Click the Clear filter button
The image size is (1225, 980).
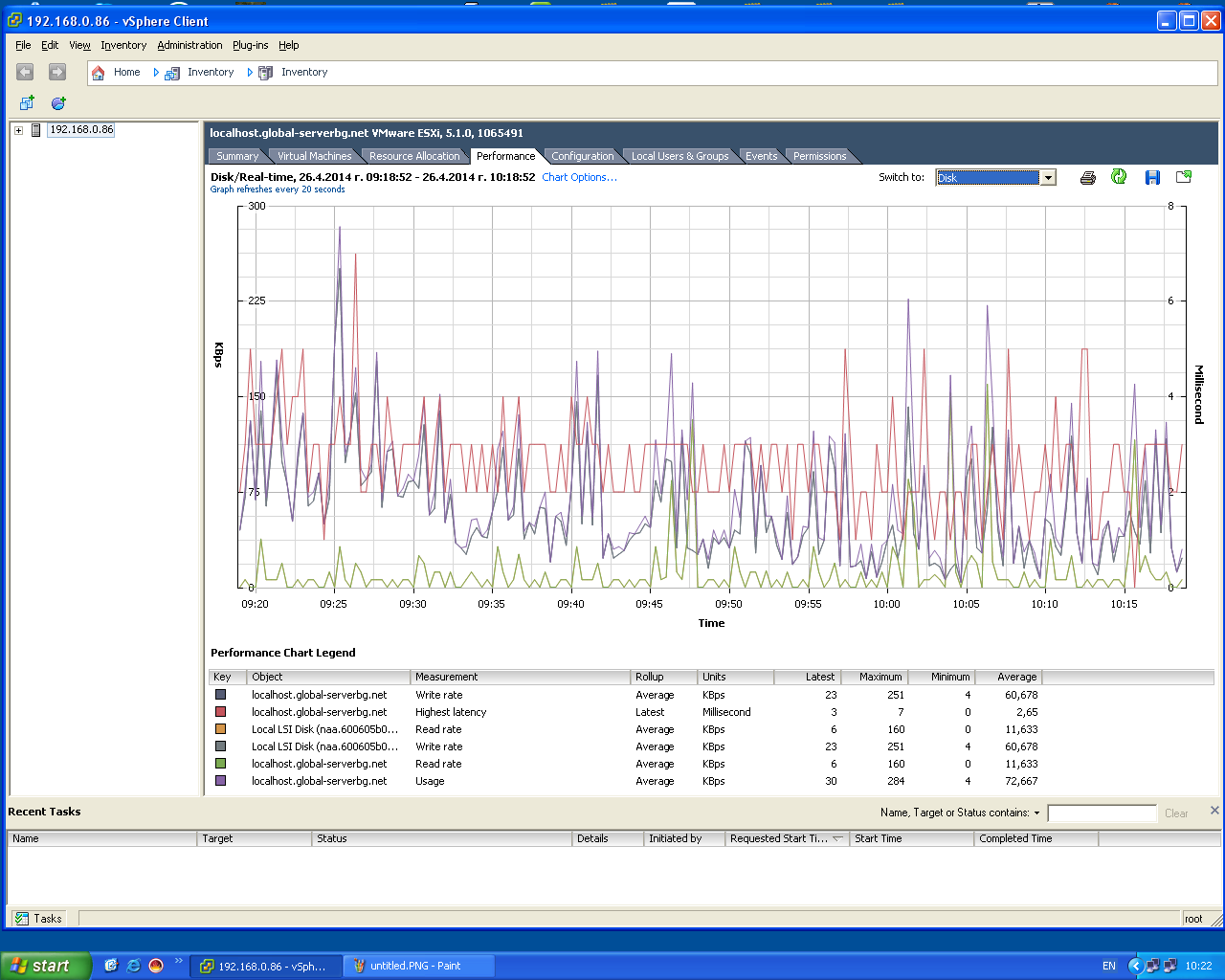(x=1176, y=813)
